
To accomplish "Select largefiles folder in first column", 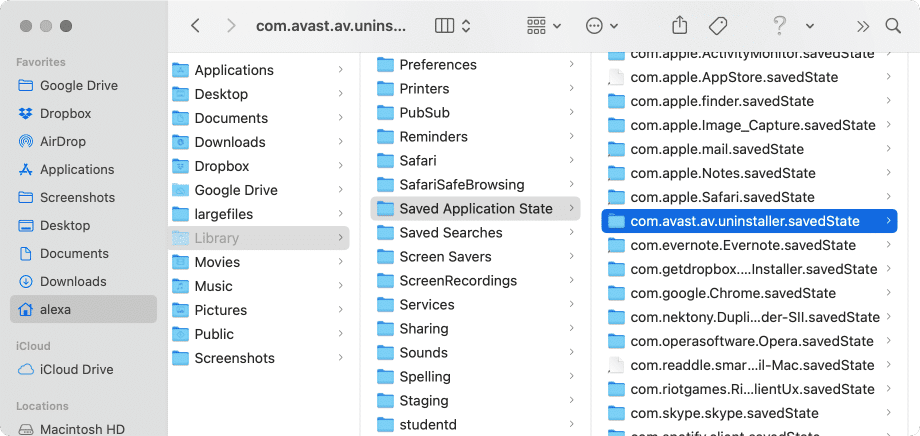I will point(259,214).
